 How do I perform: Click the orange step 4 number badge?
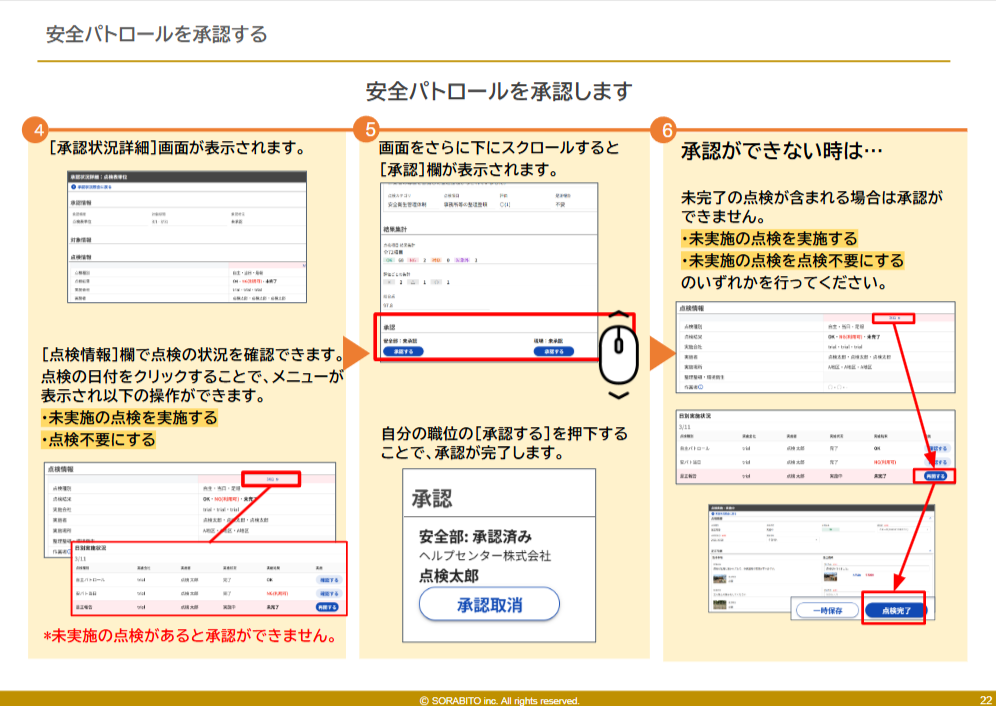38,131
